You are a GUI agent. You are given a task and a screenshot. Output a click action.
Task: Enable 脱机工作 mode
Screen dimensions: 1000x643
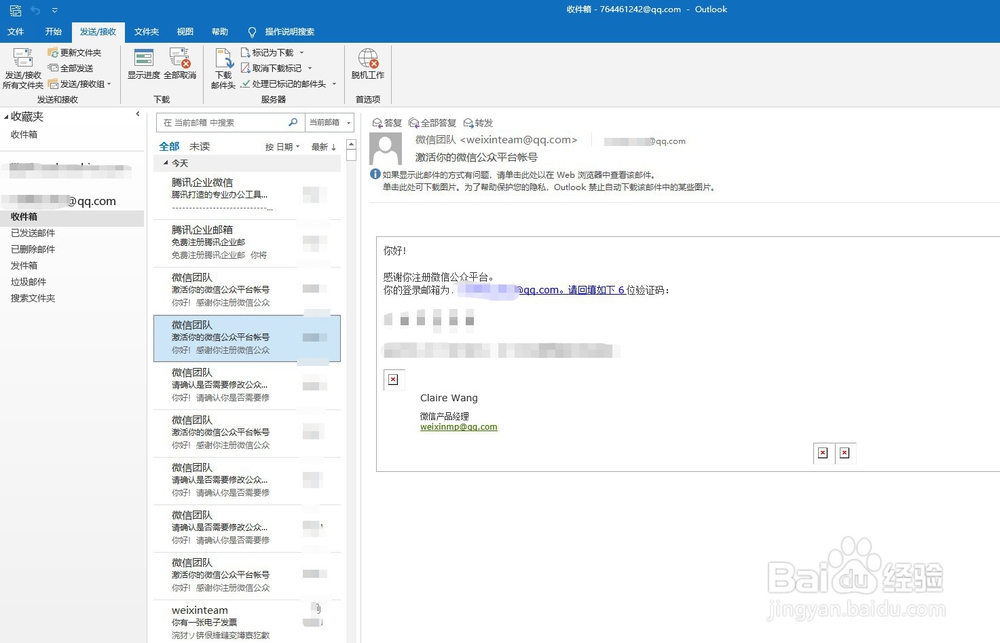click(366, 67)
